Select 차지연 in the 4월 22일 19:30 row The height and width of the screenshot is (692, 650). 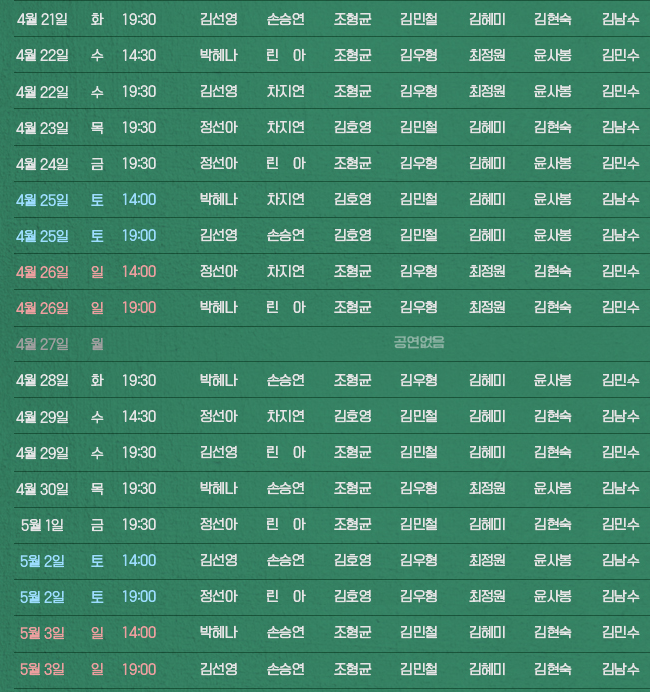[286, 91]
